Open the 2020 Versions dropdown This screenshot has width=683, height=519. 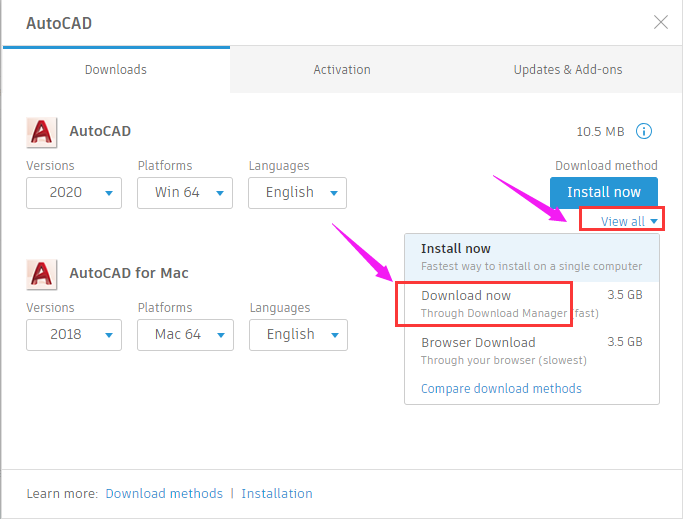coord(74,193)
